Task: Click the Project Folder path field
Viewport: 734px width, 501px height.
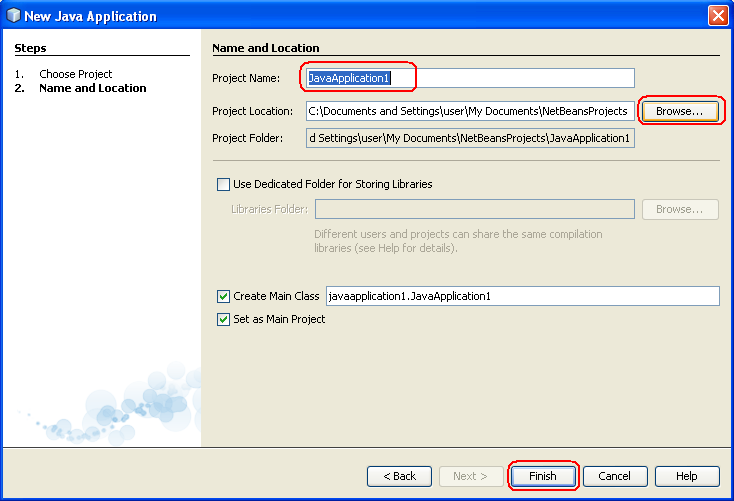Action: (470, 138)
